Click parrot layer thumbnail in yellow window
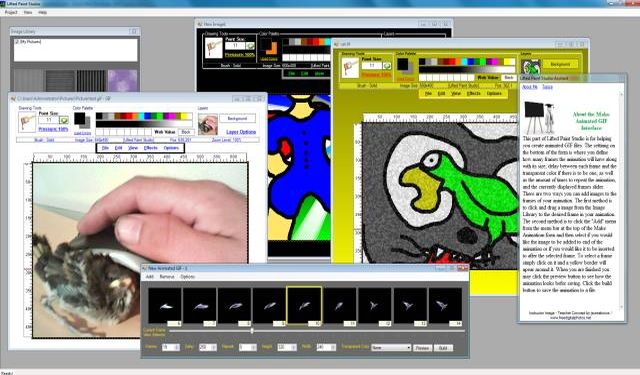Viewport: 640px width, 375px height. [531, 67]
